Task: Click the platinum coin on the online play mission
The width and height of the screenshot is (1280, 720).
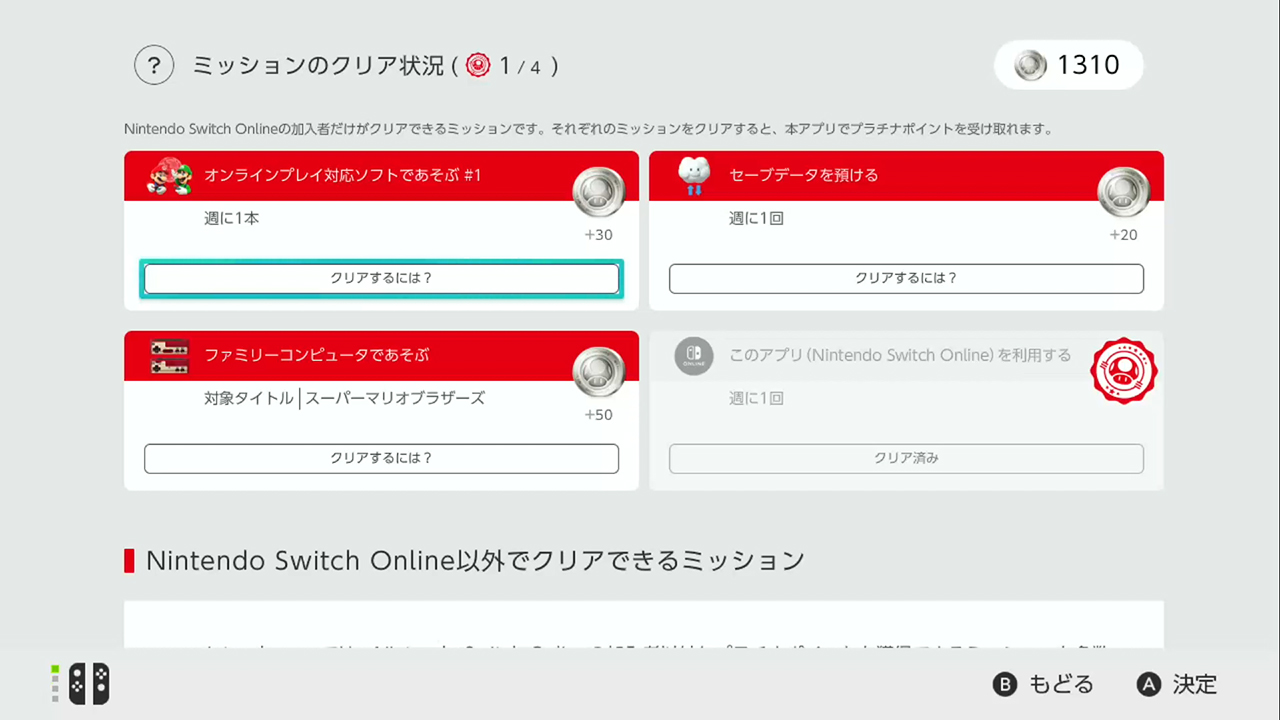Action: (599, 193)
